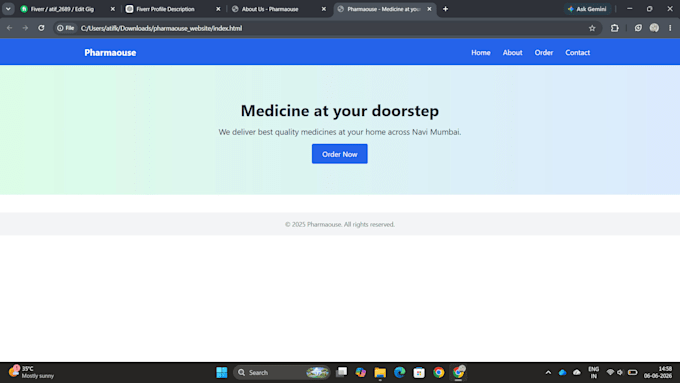
Task: Reload the page with refresh icon
Action: click(x=41, y=28)
